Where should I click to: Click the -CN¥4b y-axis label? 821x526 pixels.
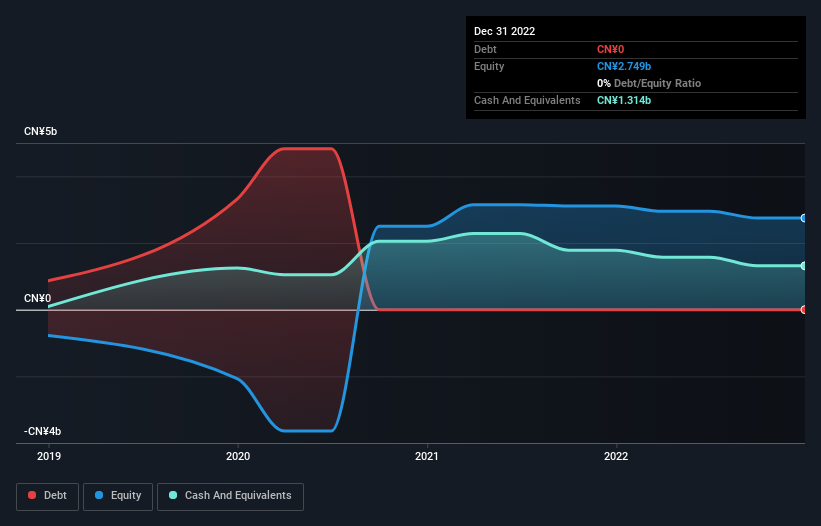coord(42,431)
